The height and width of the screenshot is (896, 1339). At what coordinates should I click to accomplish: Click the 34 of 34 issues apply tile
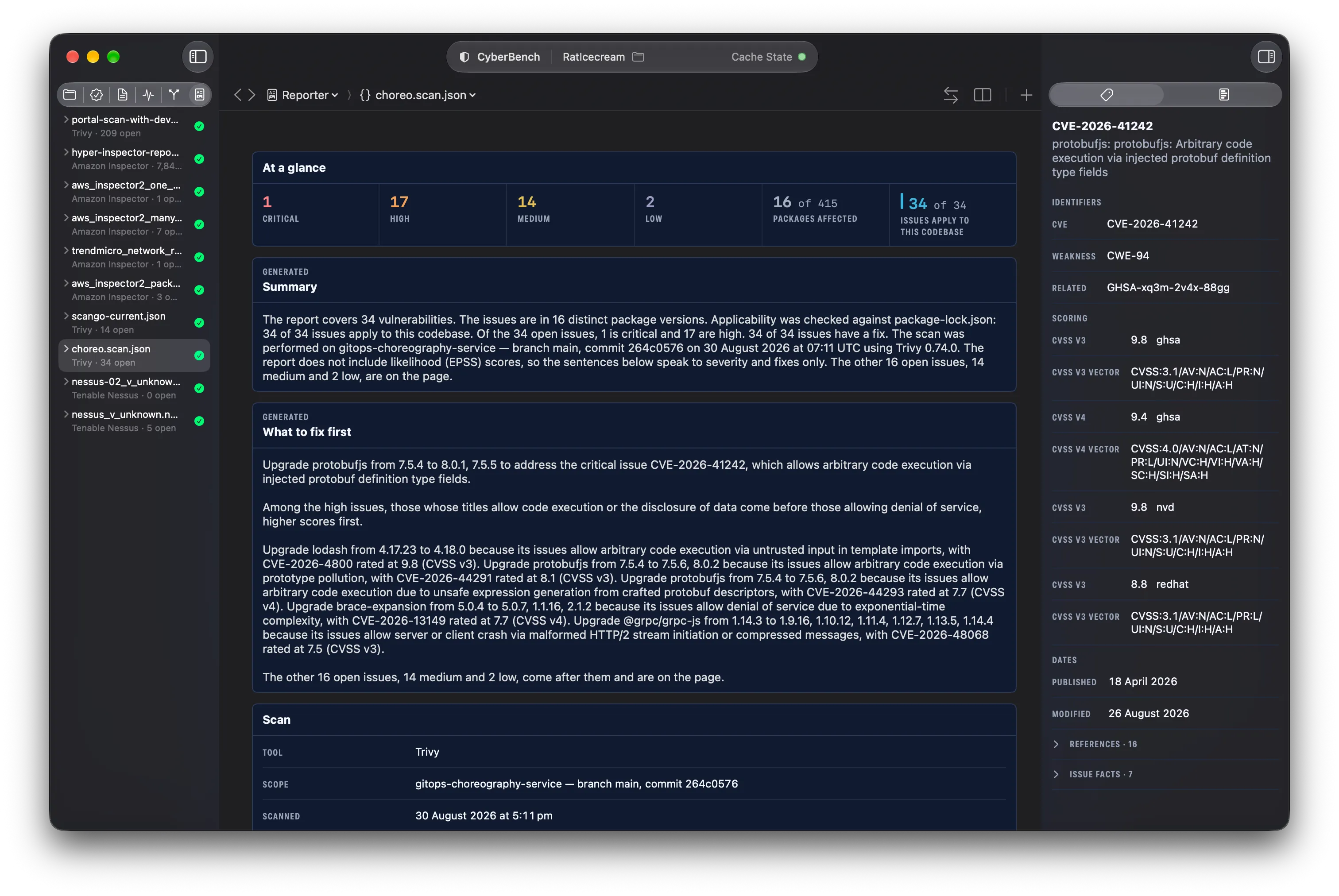952,214
